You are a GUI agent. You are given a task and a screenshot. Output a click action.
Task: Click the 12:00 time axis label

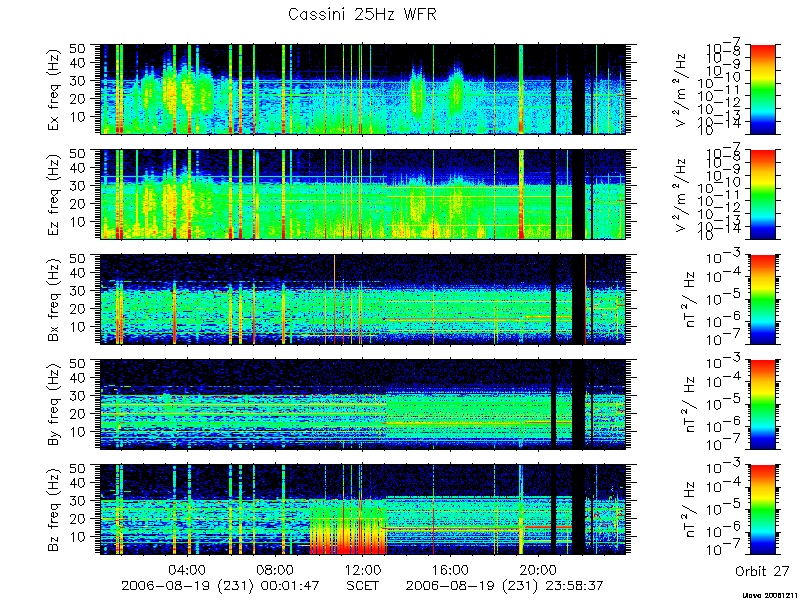click(x=363, y=569)
